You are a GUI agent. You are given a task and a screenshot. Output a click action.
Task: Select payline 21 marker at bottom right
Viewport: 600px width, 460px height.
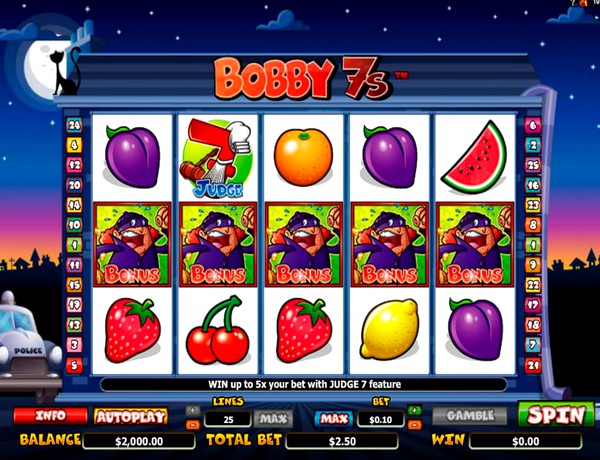point(533,365)
